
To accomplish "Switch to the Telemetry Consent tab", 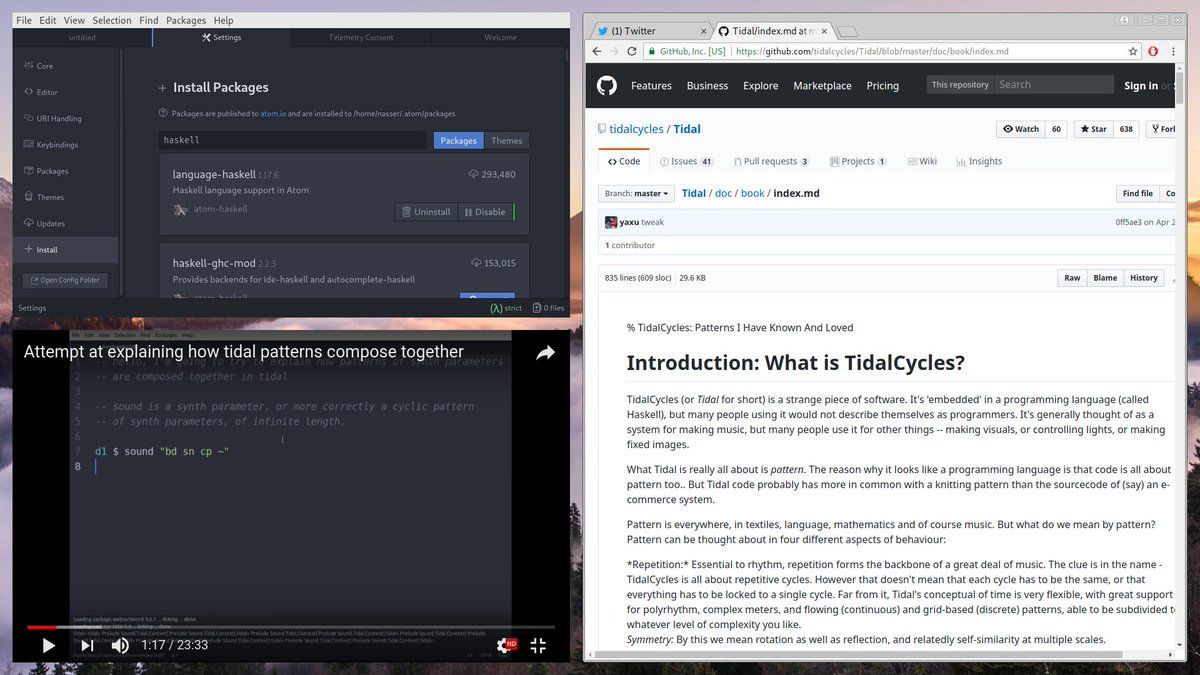I will (361, 38).
